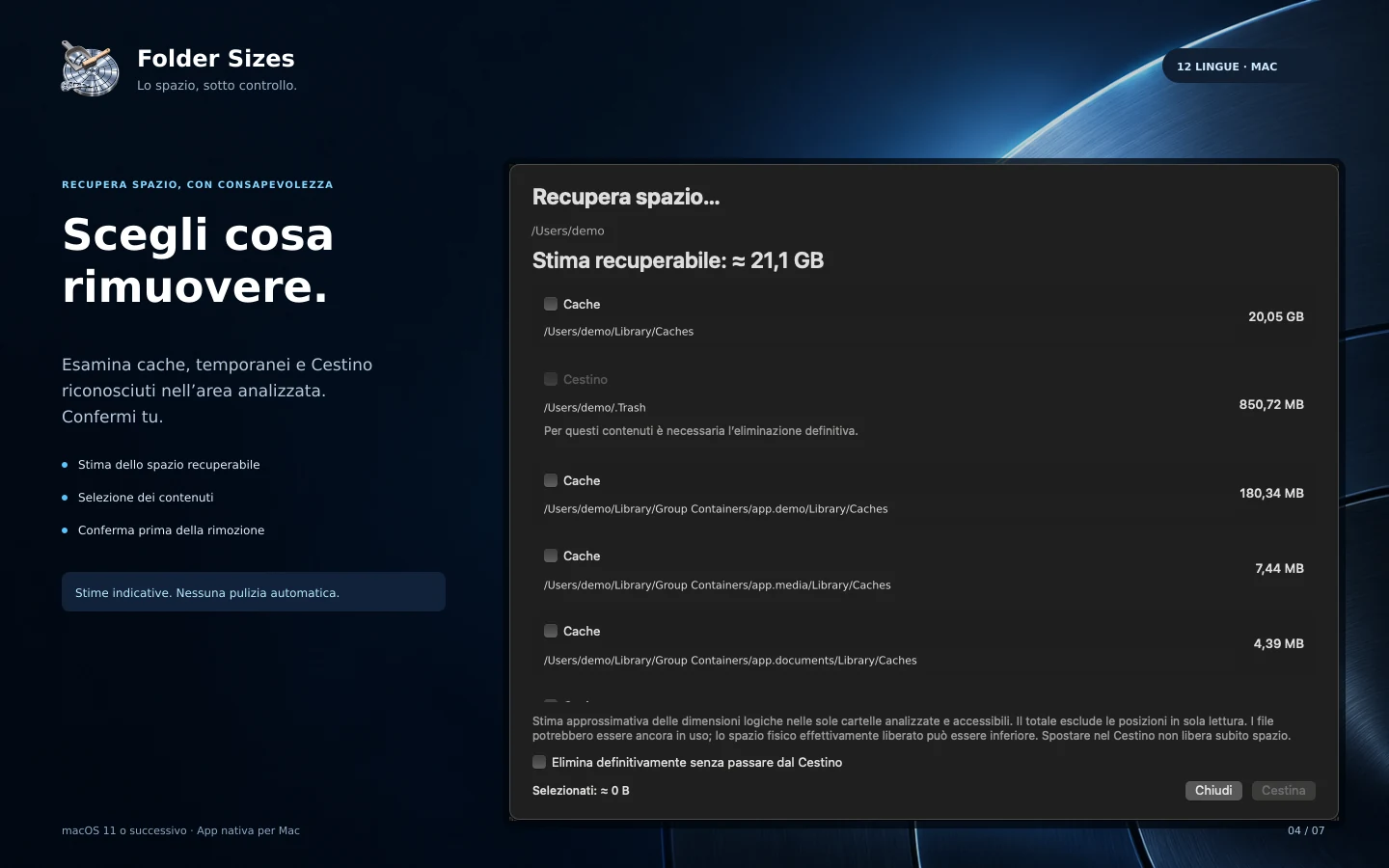Click the '850,72 MB' Trash size
Screen dimensions: 1389x868
pyautogui.click(x=1271, y=404)
